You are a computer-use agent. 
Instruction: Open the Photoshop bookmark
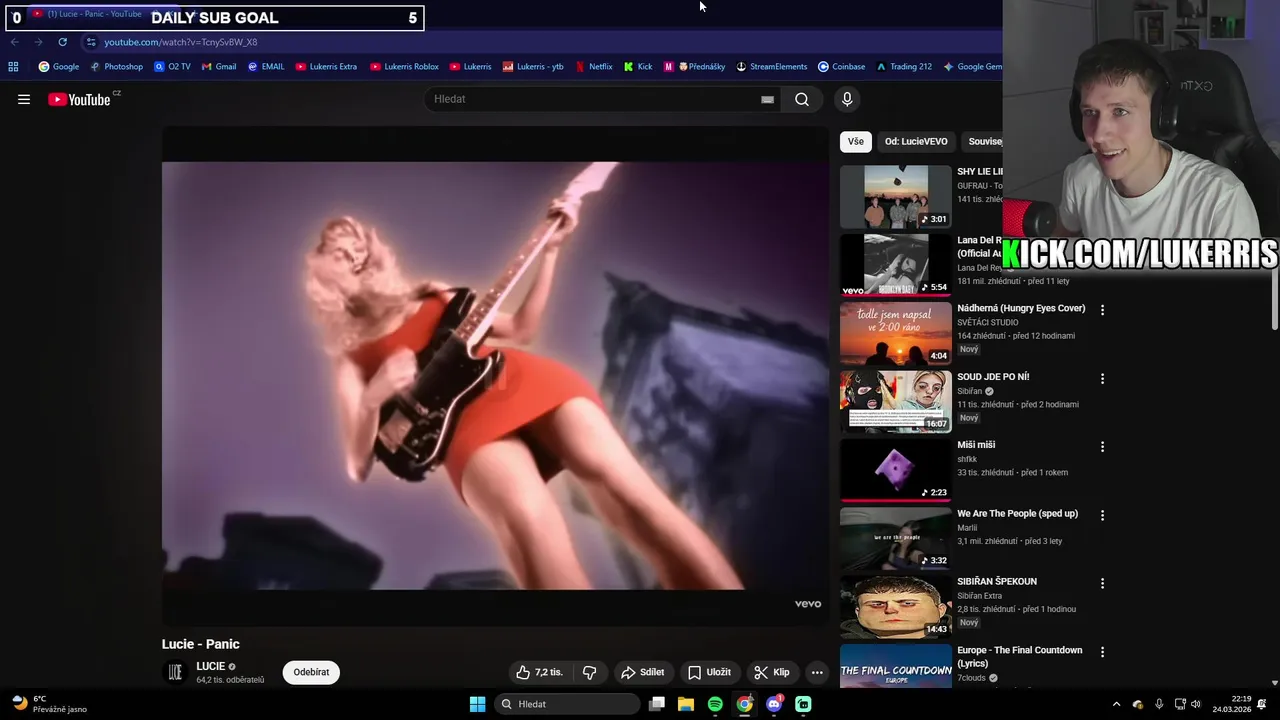click(x=117, y=67)
